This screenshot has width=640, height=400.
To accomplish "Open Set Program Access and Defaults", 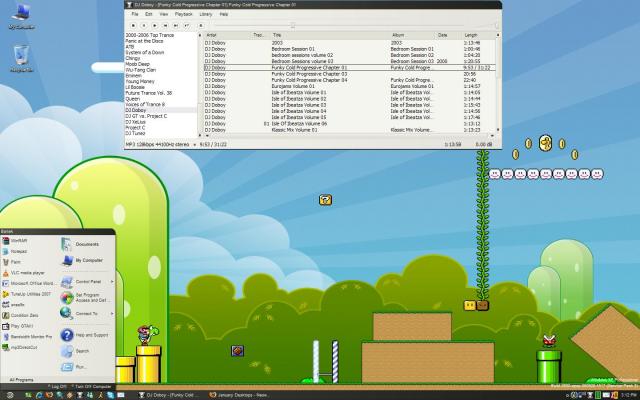I will coord(84,298).
